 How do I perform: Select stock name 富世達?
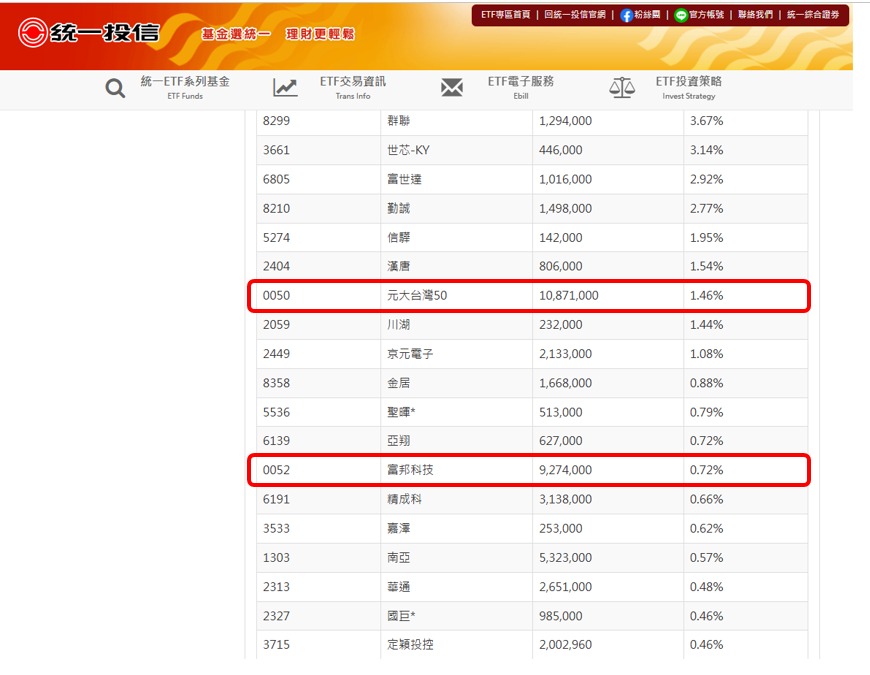[x=404, y=180]
